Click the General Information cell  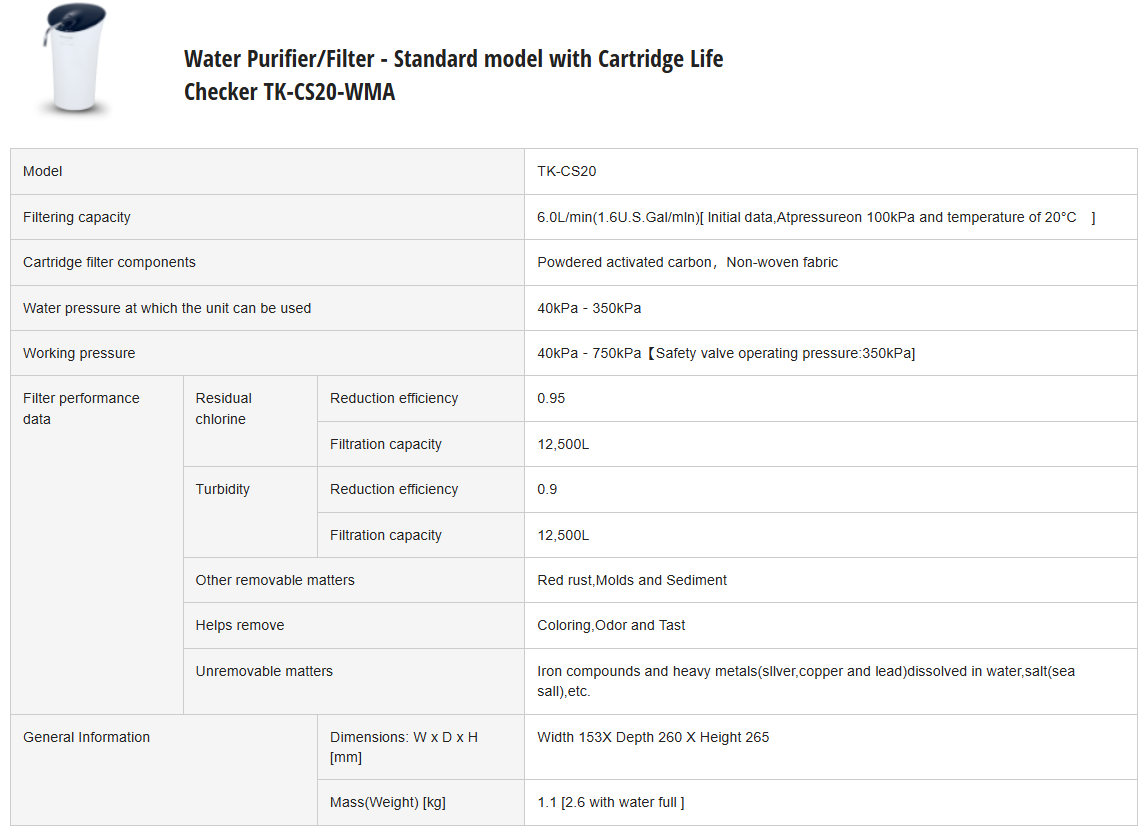(x=86, y=737)
